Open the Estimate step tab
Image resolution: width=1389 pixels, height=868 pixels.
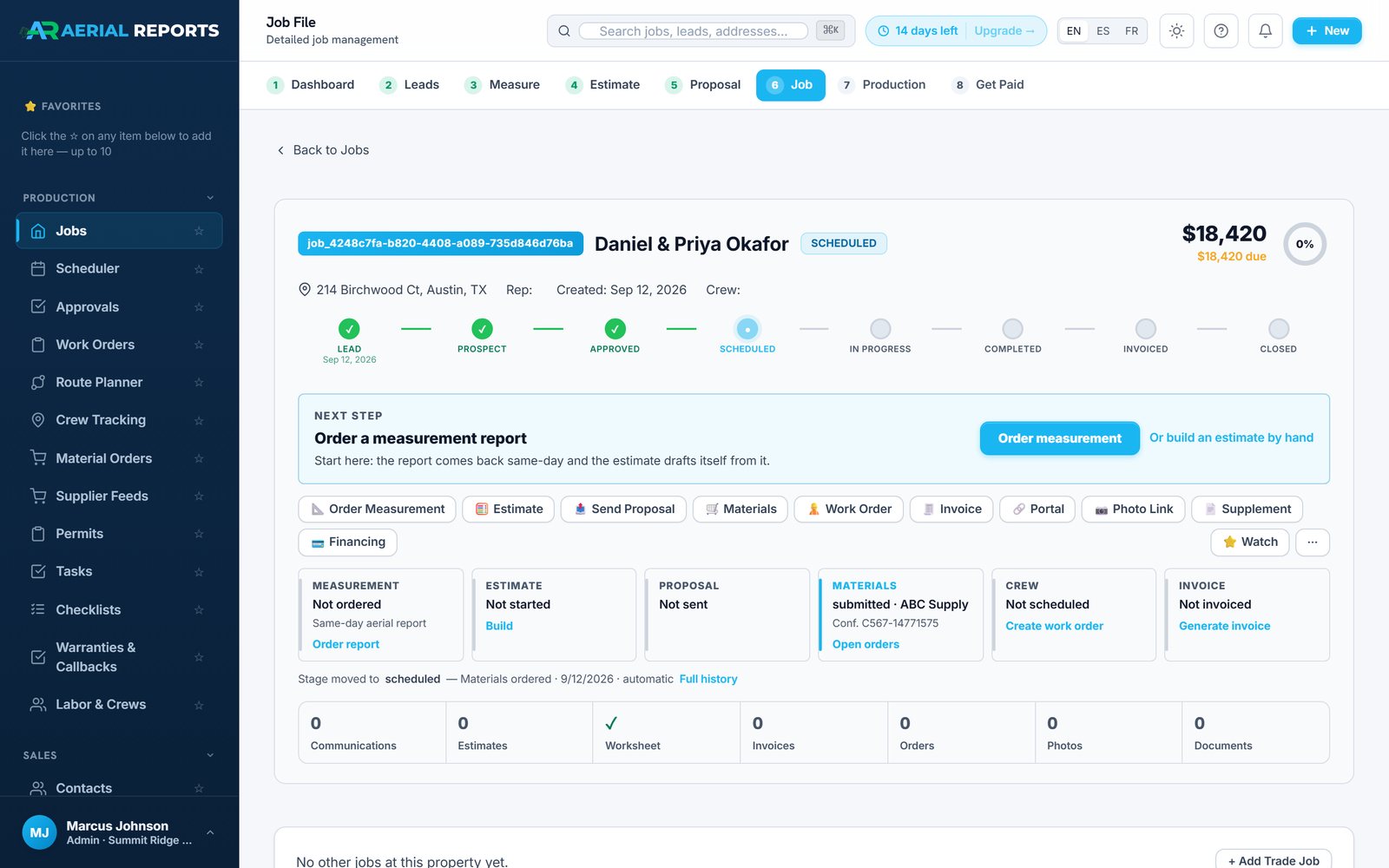[602, 85]
